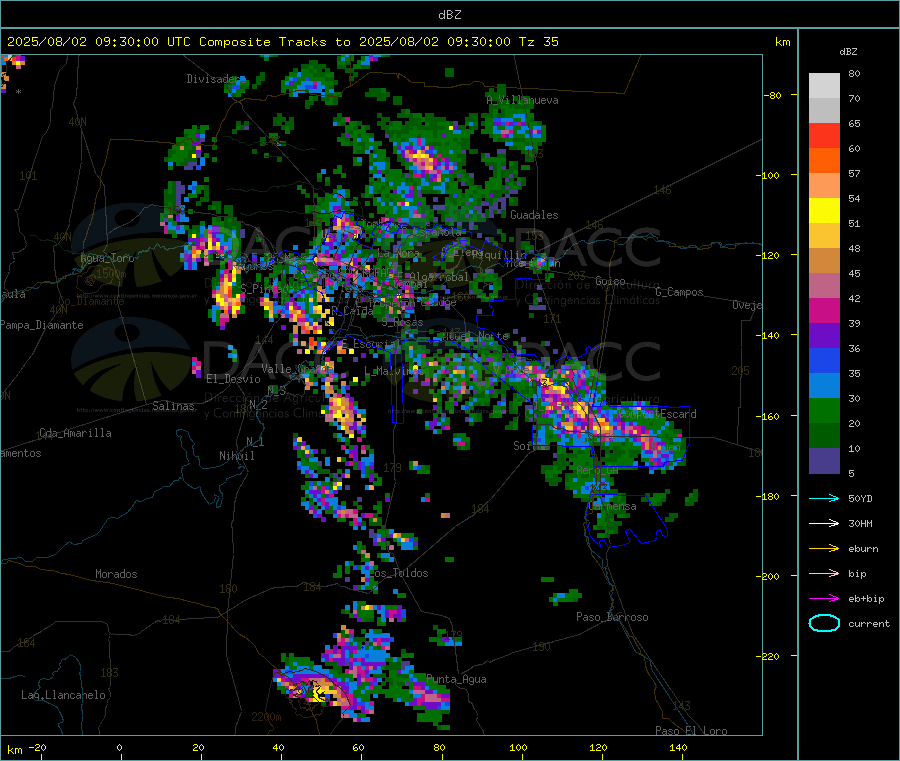Pick the magenta swatch between 42 and 39
900x761 pixels.
click(x=824, y=310)
